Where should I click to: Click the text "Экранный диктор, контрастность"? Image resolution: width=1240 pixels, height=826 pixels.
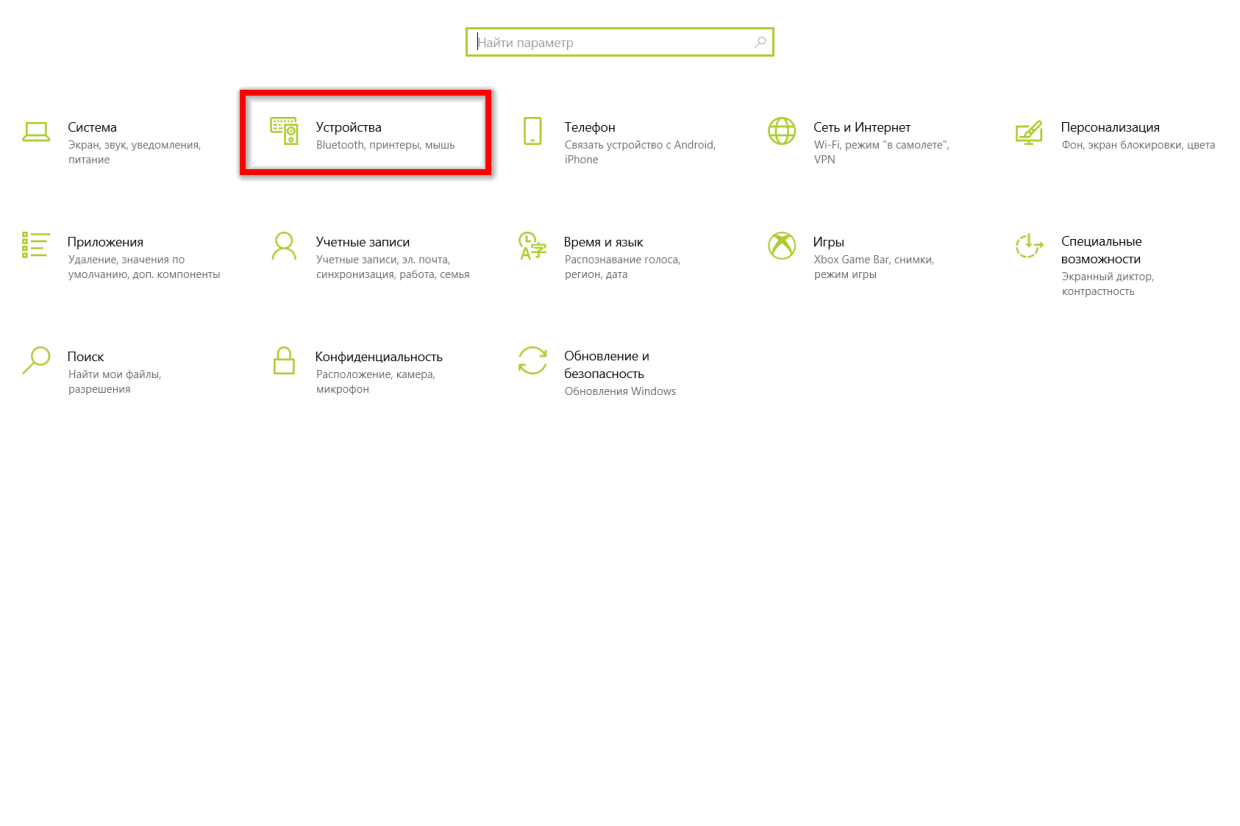click(1107, 283)
